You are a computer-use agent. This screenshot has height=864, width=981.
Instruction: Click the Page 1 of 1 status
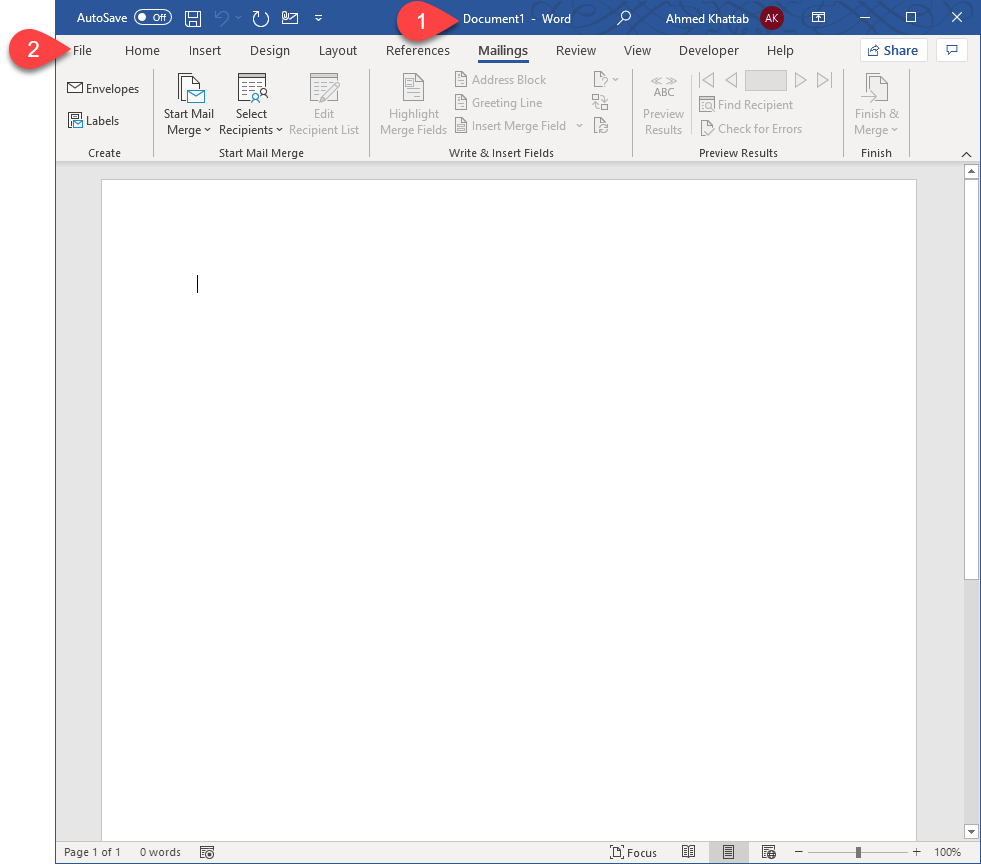click(92, 852)
